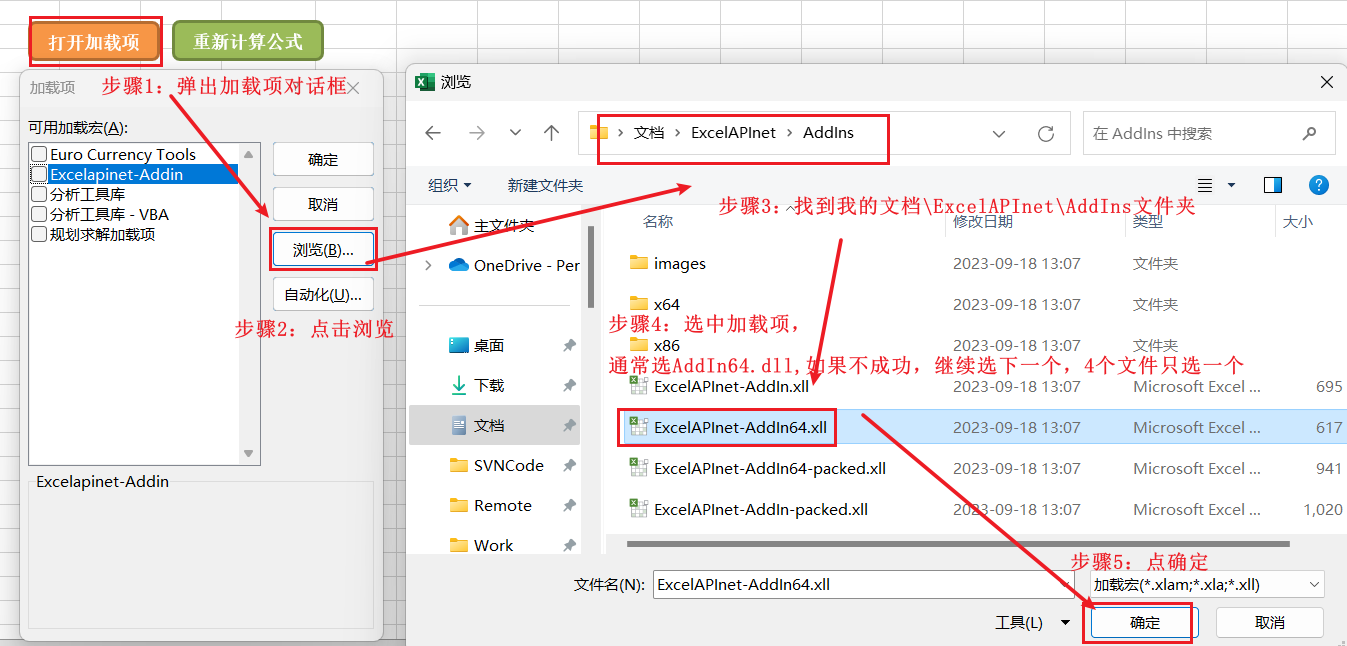Open the 加载宏 file type dropdown
Viewport: 1347px width, 646px height.
pyautogui.click(x=1206, y=585)
